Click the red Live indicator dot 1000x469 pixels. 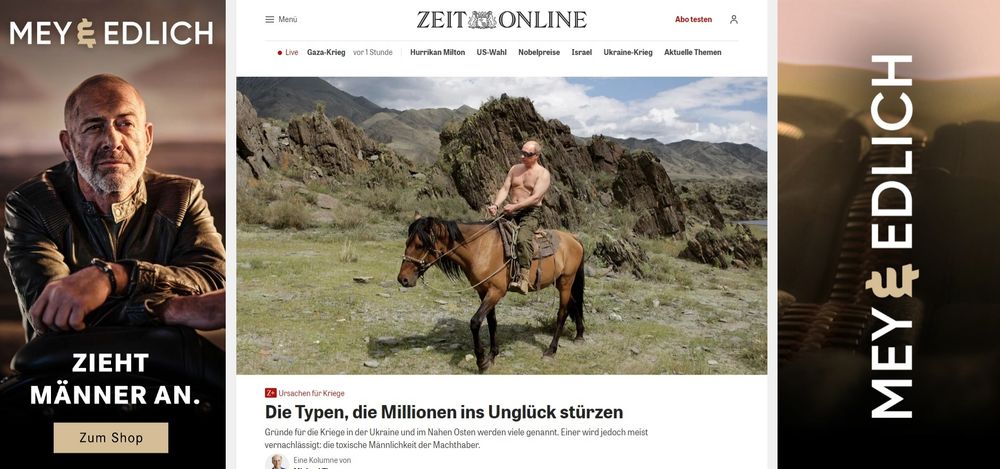tap(279, 53)
